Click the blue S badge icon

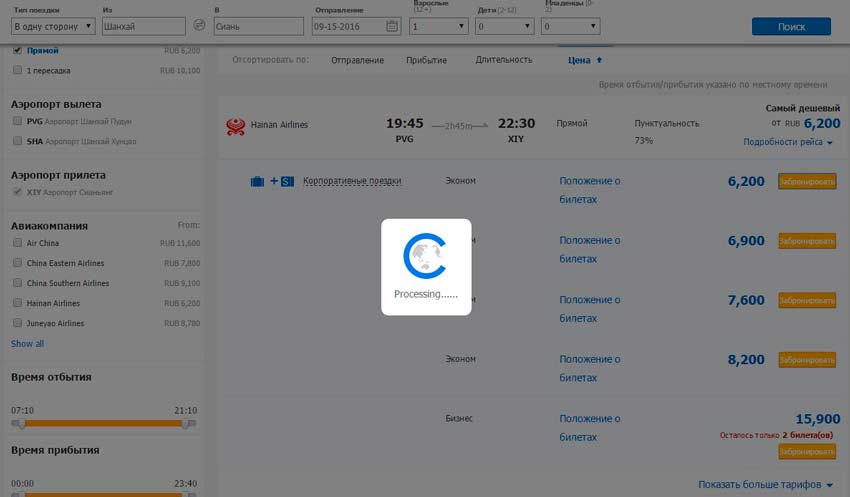pos(287,181)
